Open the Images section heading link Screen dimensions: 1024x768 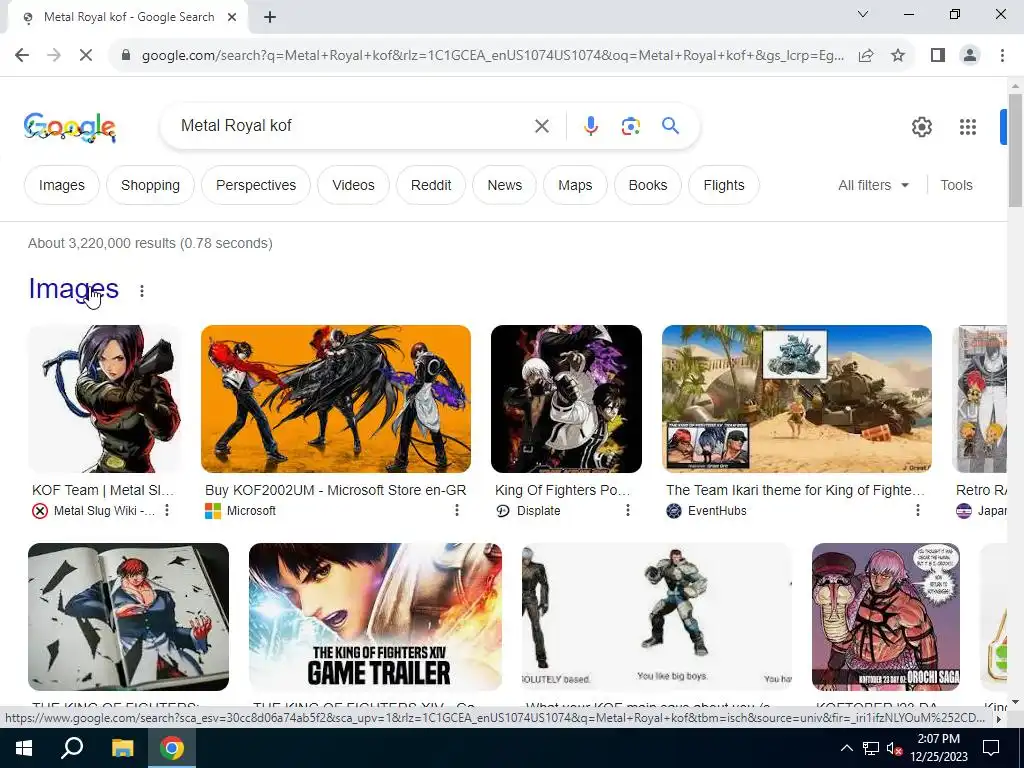74,289
